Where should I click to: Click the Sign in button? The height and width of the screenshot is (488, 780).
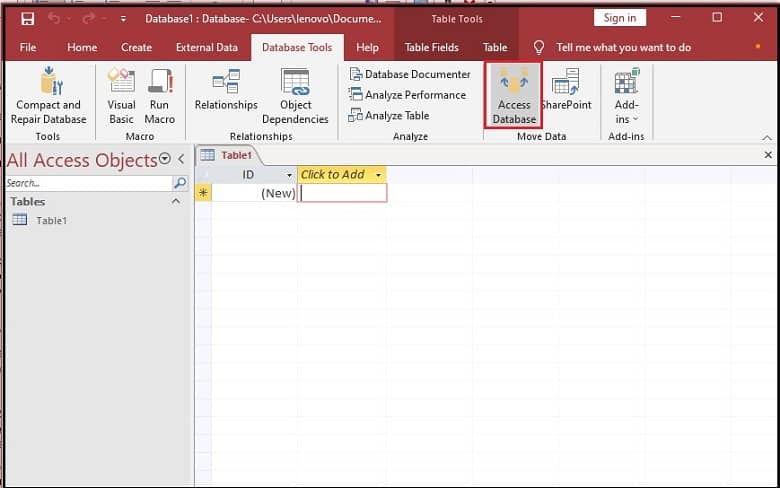(620, 18)
